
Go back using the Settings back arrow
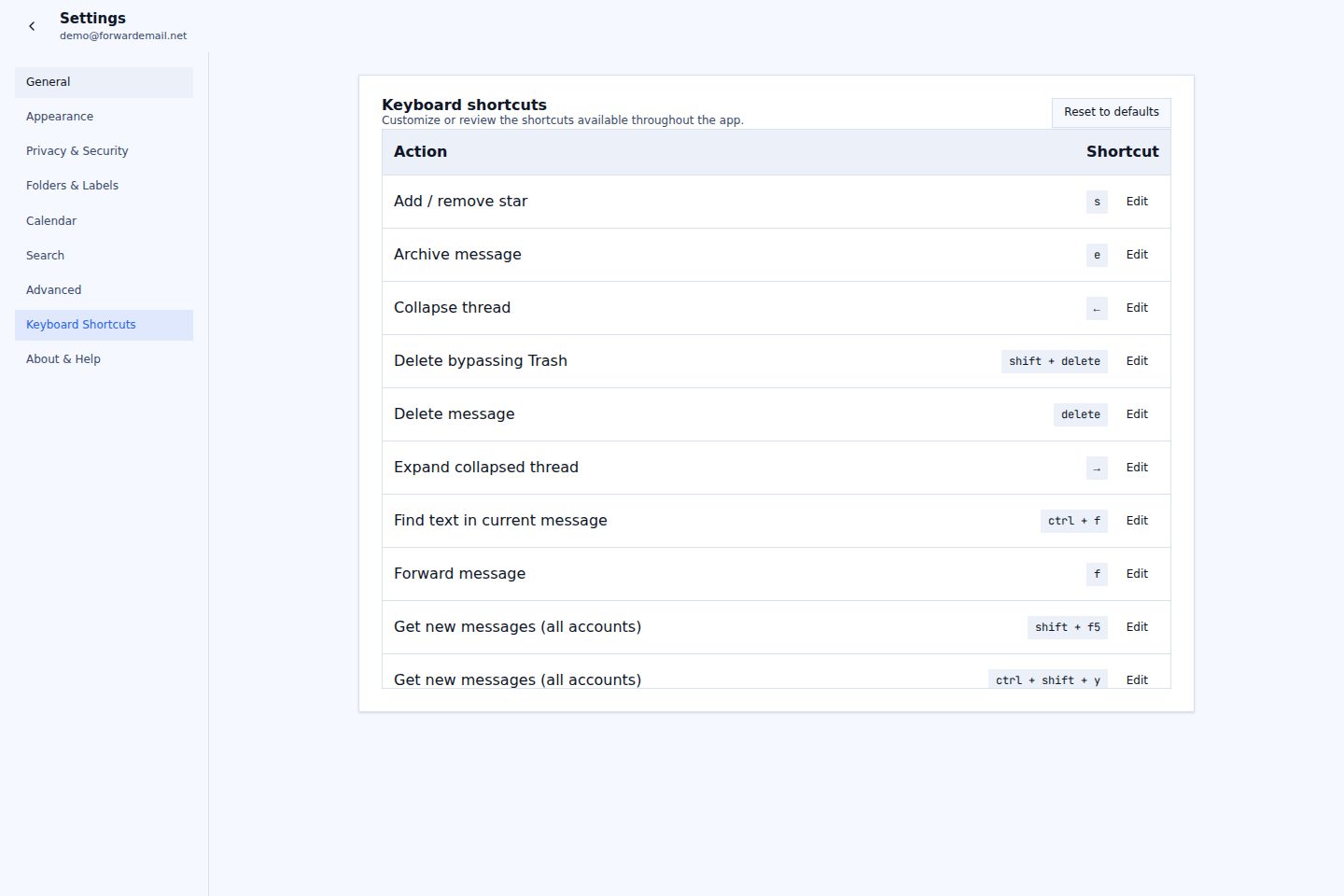pyautogui.click(x=32, y=26)
